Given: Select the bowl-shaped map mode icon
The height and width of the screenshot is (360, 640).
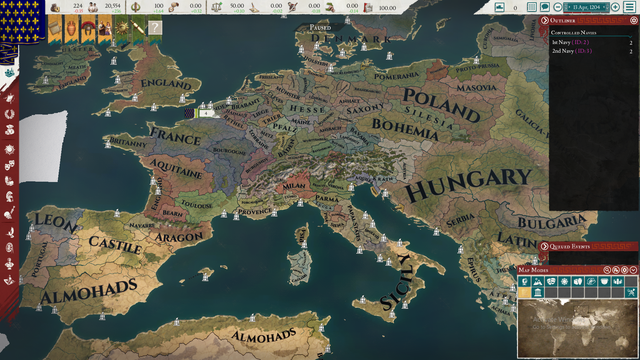Looking at the screenshot, I should click(604, 281).
